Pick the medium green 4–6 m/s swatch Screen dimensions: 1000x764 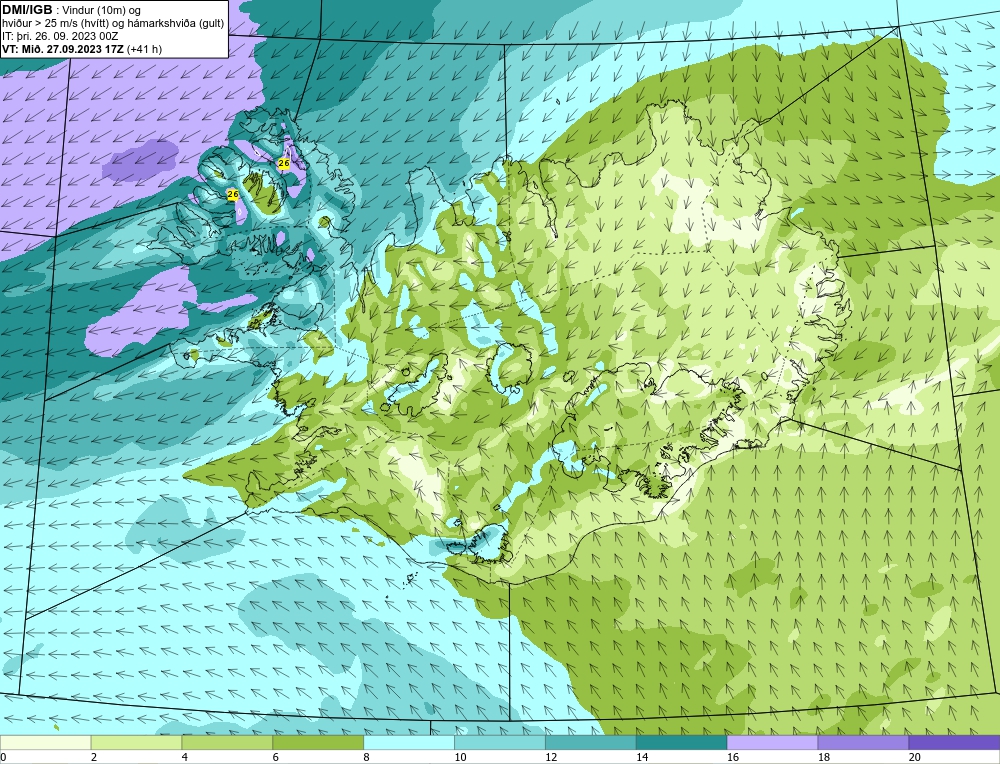pyautogui.click(x=227, y=742)
